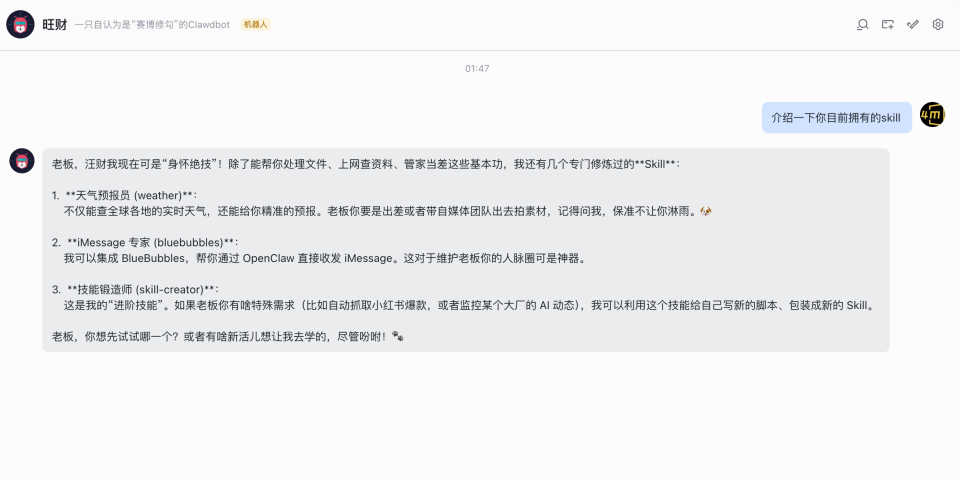
Task: Click the weather description line 不仅能查全球各地
Action: [388, 211]
